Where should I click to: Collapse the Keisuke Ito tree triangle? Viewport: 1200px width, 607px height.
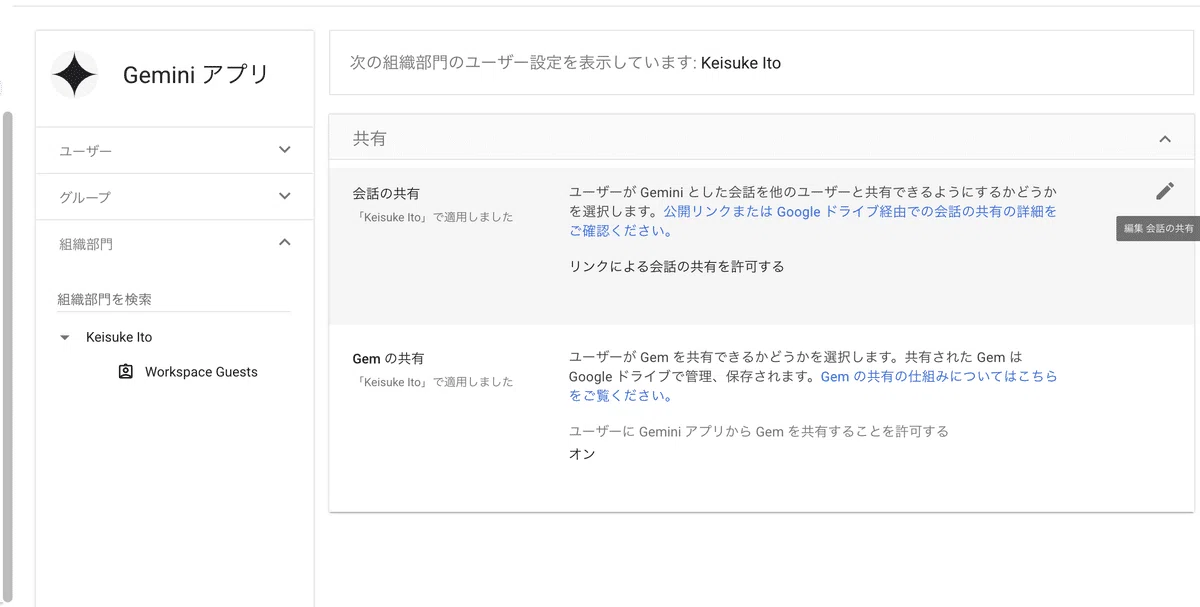tap(65, 338)
